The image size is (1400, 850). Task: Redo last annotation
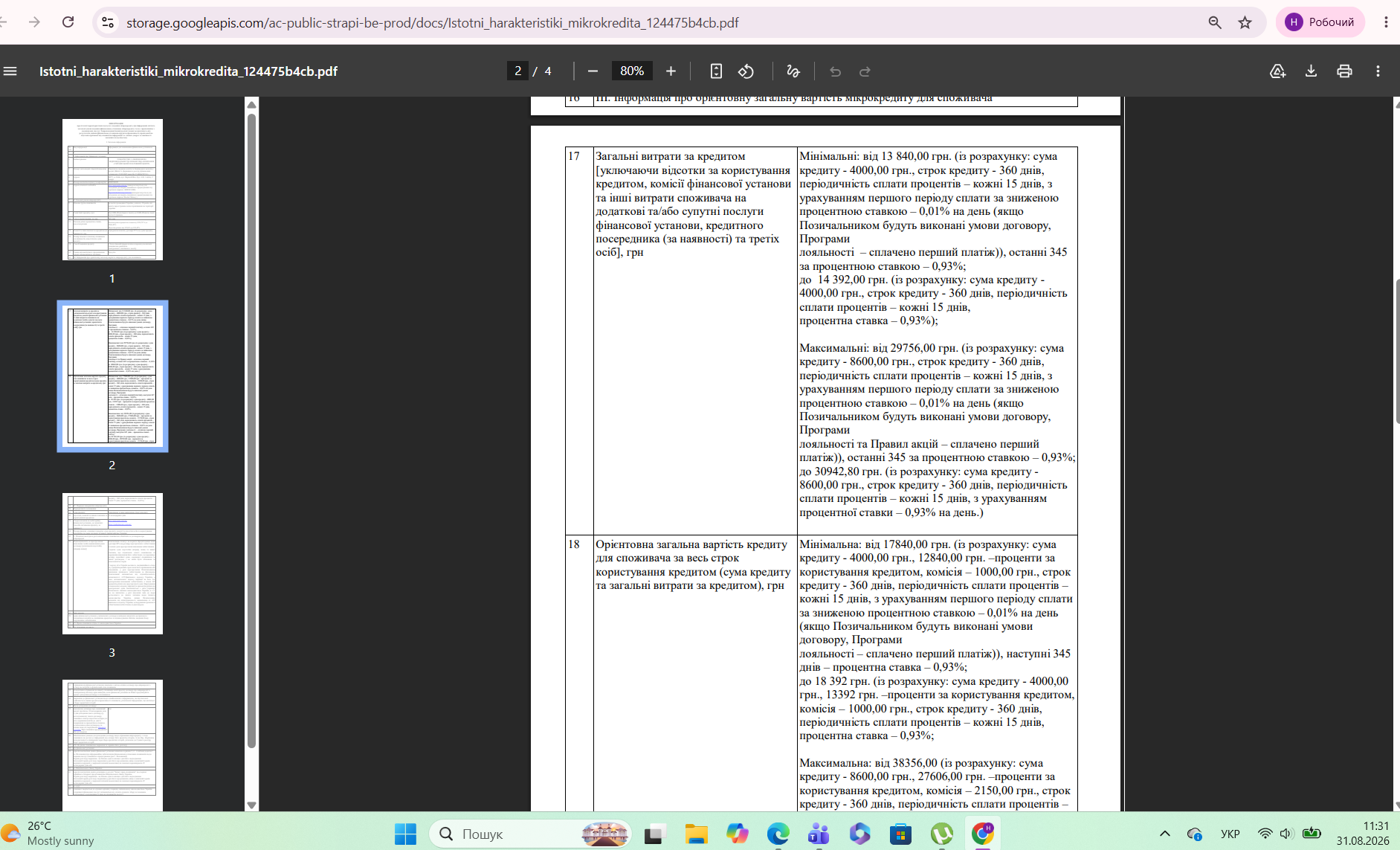865,71
